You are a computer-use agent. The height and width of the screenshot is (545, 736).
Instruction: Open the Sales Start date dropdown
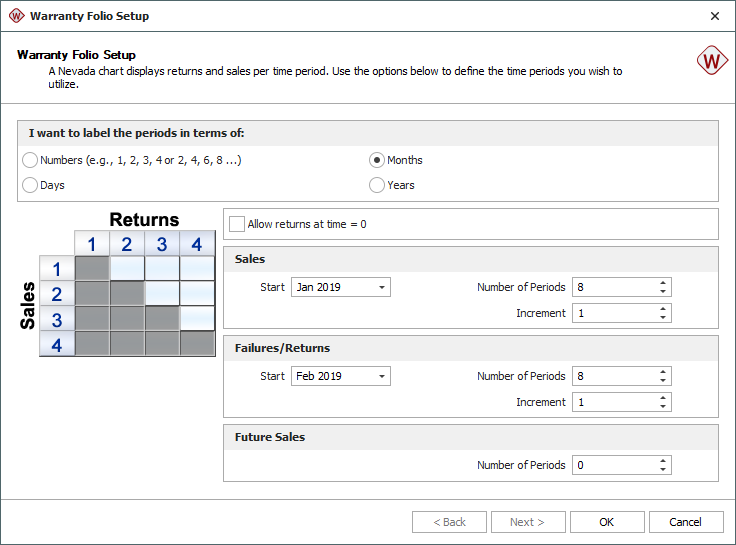(x=382, y=288)
